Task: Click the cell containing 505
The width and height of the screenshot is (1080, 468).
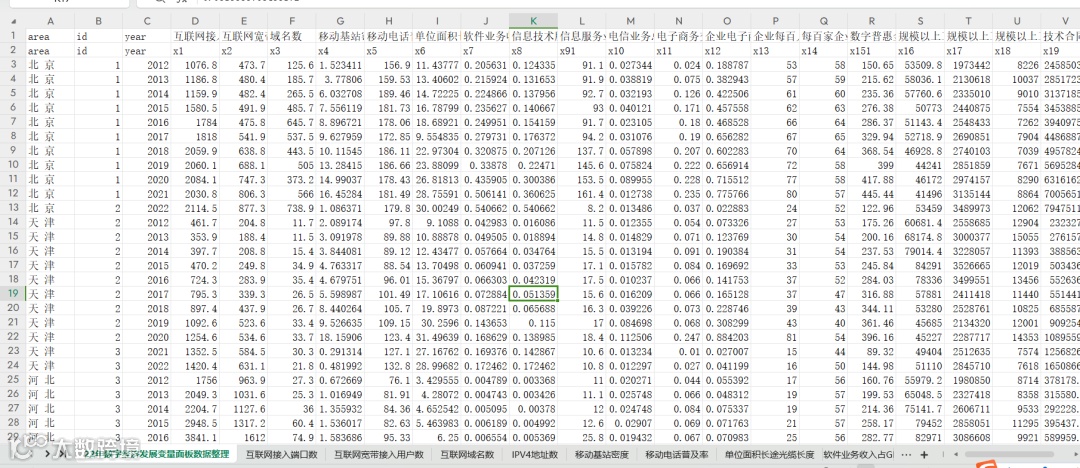Action: [x=293, y=165]
